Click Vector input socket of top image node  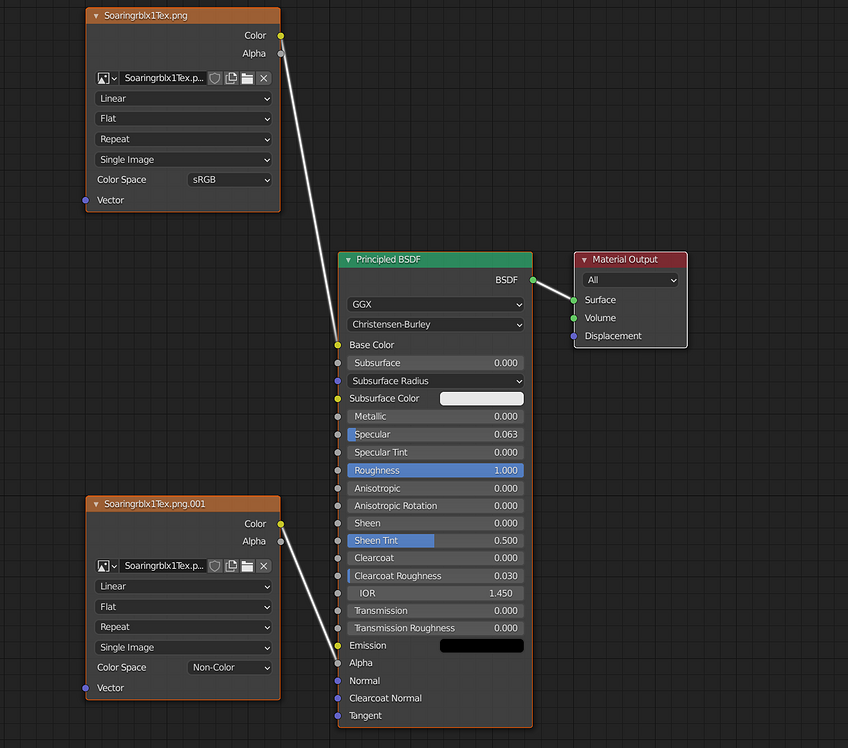(x=85, y=201)
